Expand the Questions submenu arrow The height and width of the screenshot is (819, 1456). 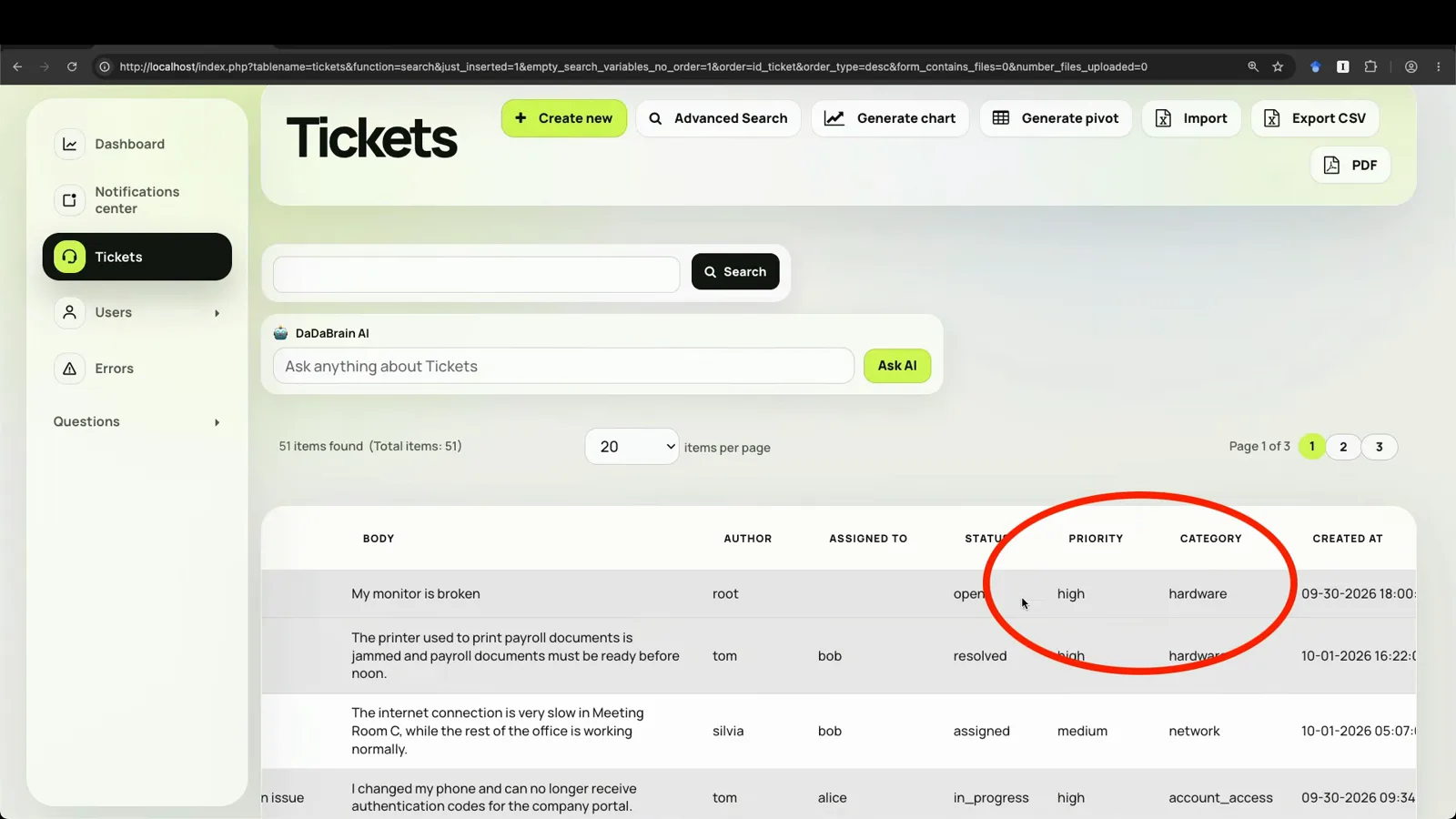[217, 422]
